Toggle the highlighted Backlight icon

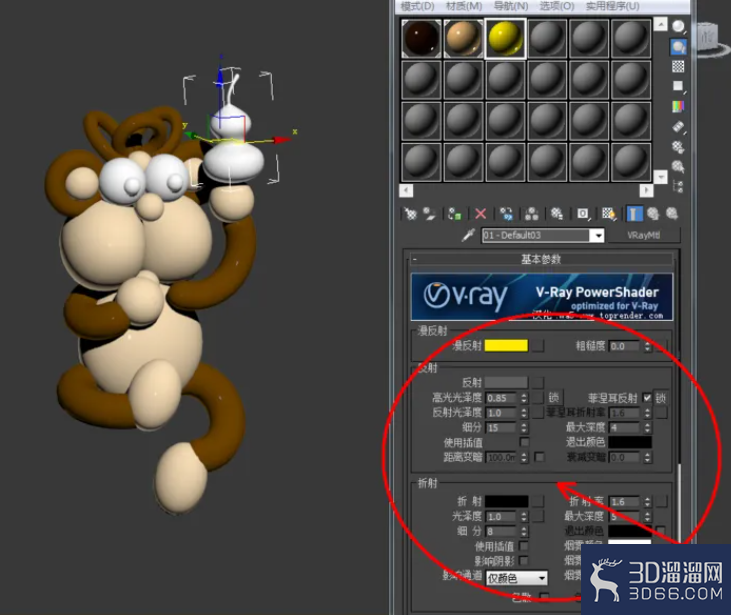678,47
